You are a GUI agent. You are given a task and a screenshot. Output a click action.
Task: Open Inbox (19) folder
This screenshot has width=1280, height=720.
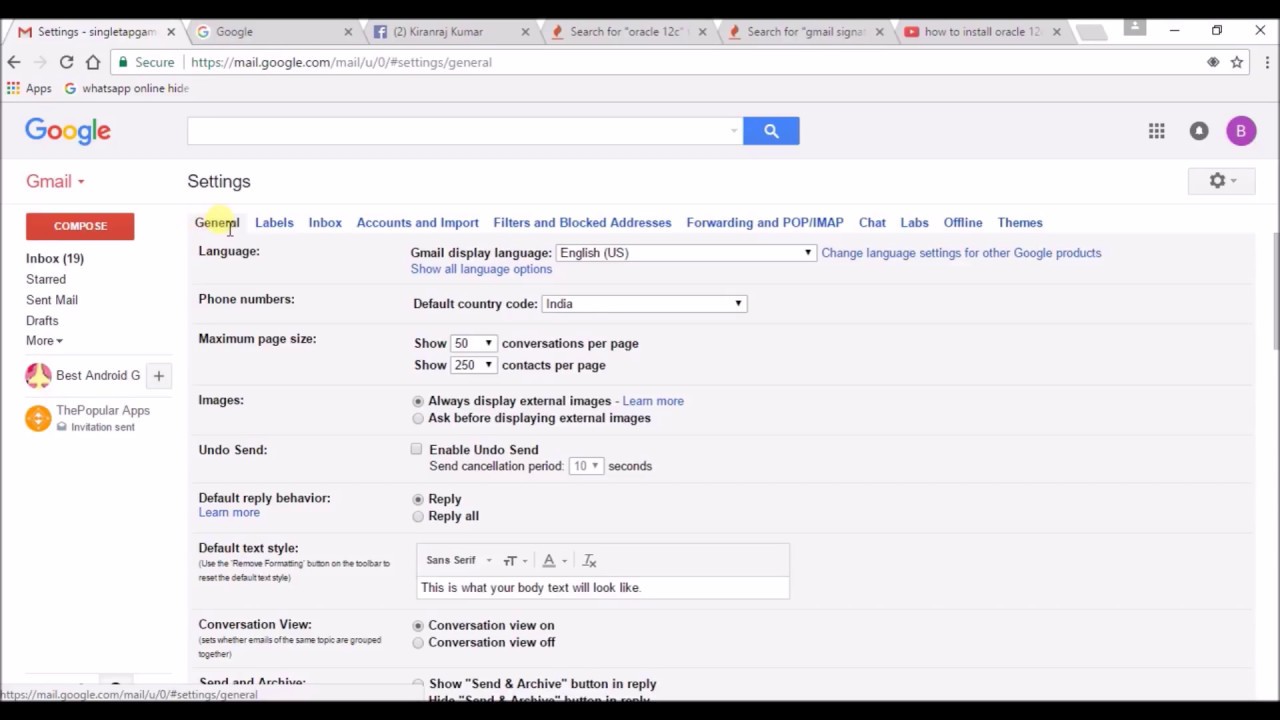pyautogui.click(x=55, y=259)
